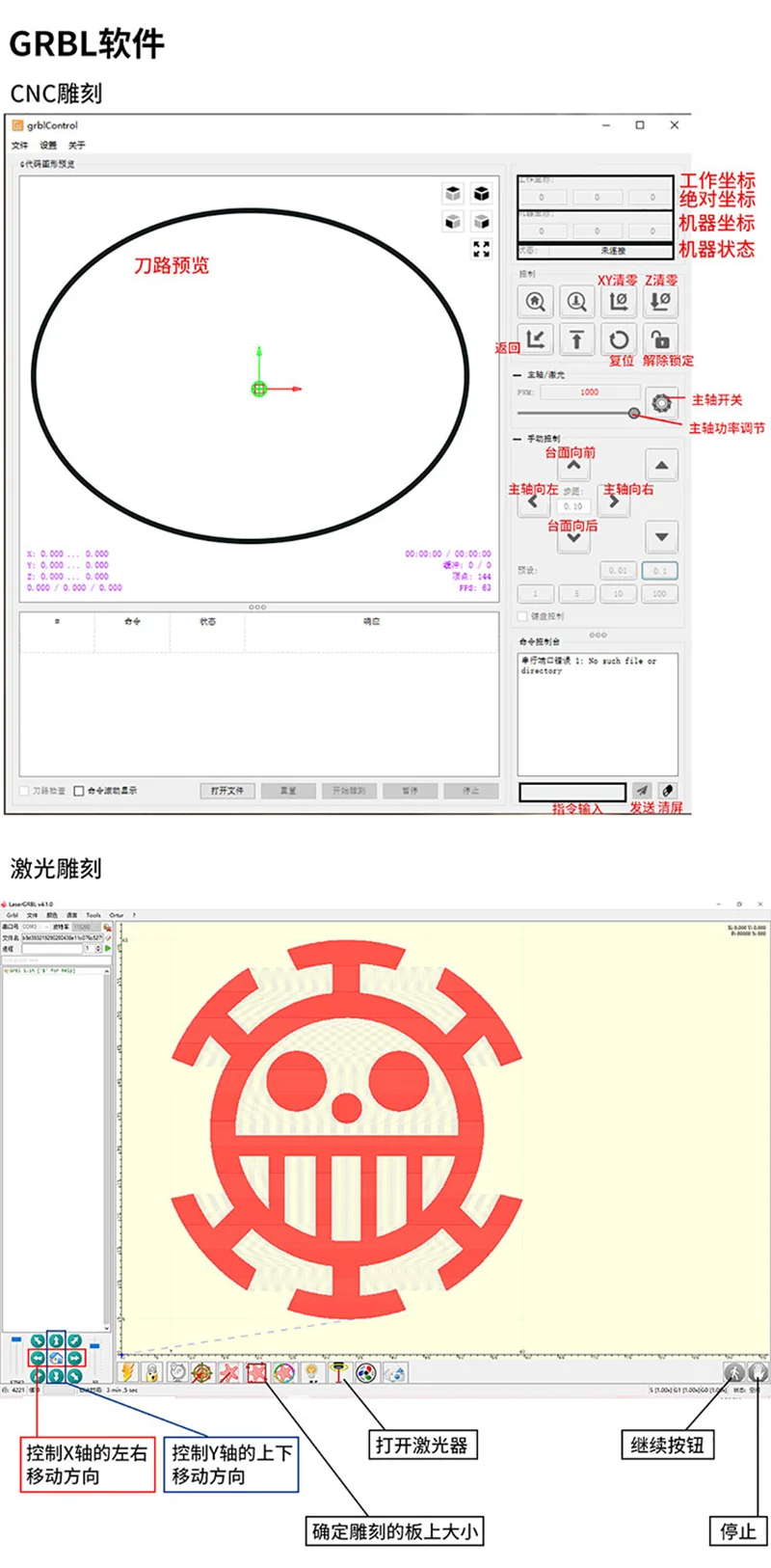Toggle the command auto-scroll (命令滚动显示) checkbox
Screen dimensions: 771x1568
[79, 791]
